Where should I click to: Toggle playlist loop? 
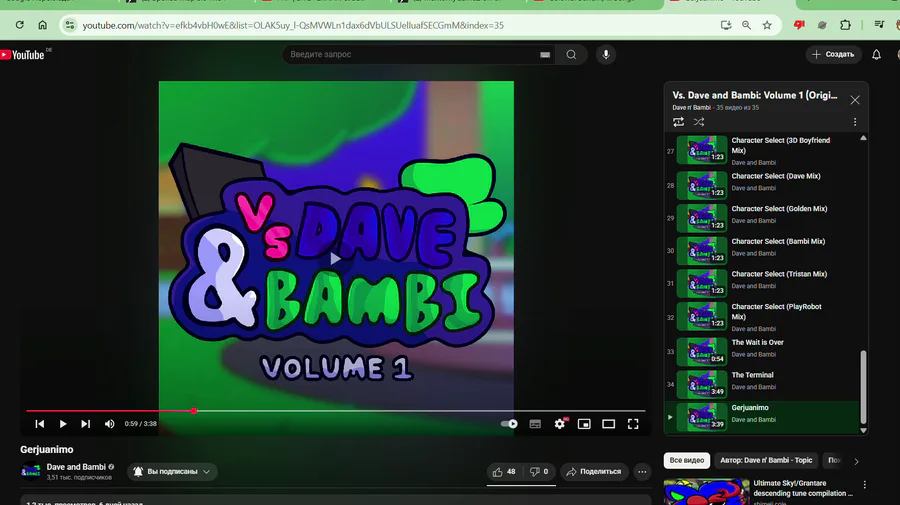click(x=678, y=122)
